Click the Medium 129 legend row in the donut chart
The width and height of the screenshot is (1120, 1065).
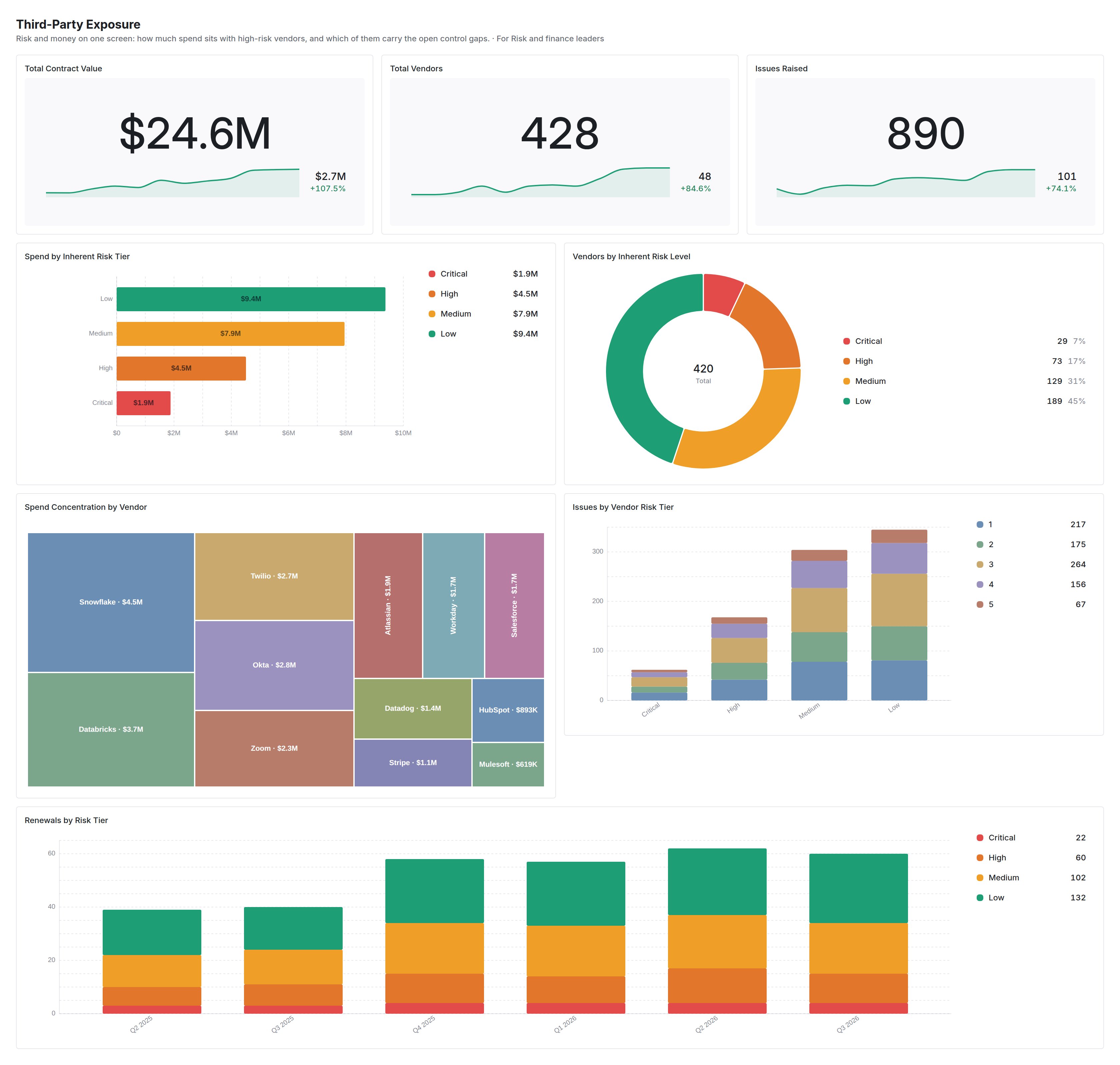pos(964,381)
